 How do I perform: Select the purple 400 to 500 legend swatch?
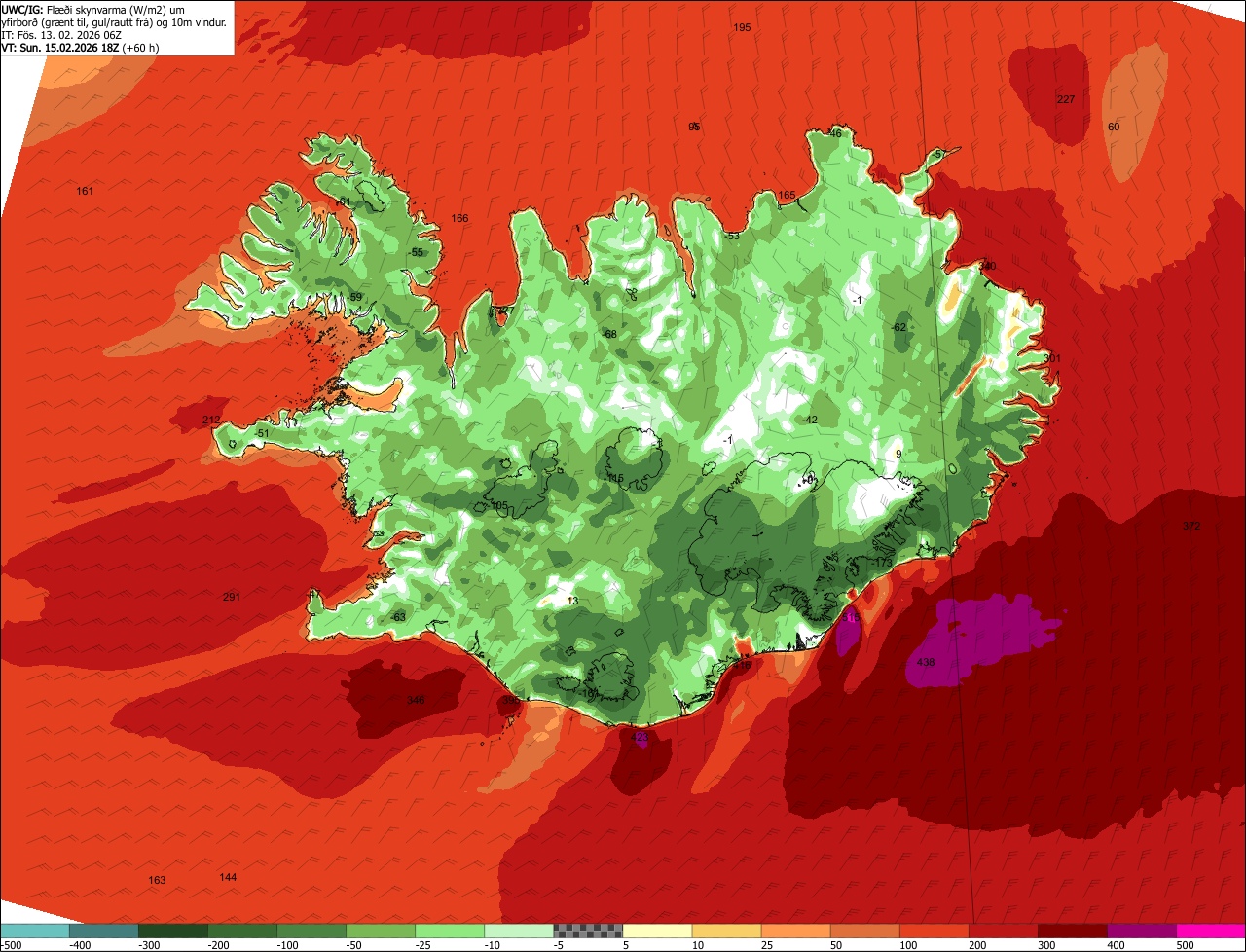click(1141, 931)
